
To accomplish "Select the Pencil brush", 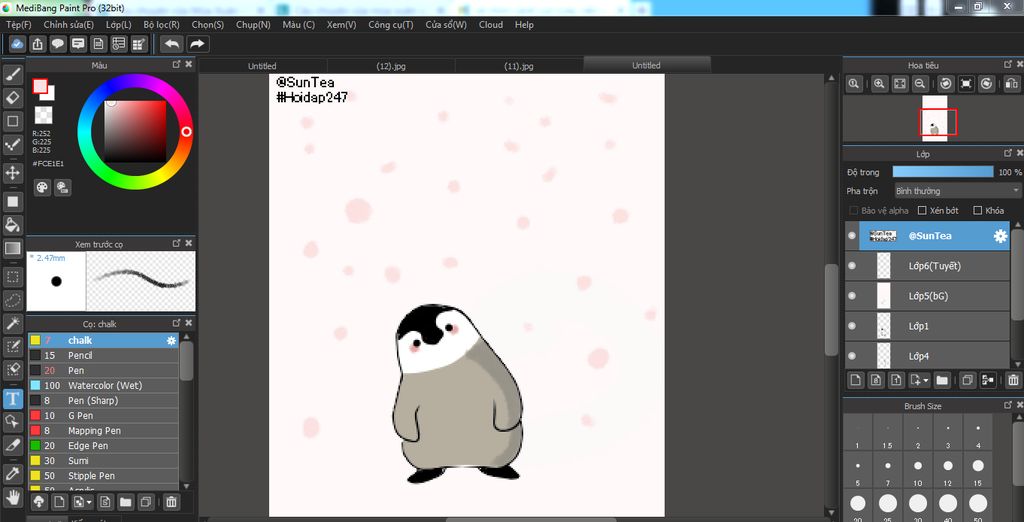I will [103, 355].
